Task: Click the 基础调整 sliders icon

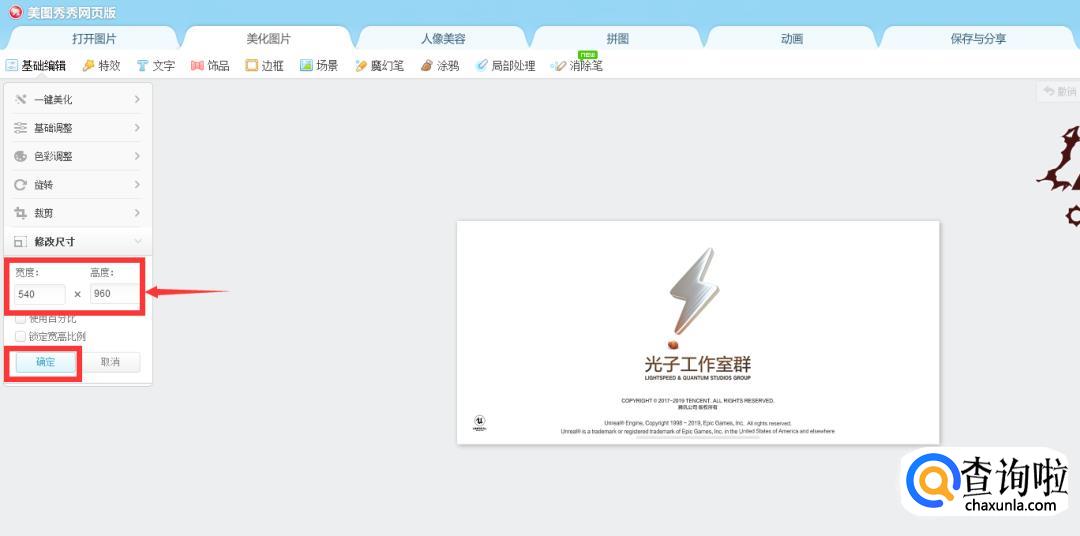Action: point(21,128)
